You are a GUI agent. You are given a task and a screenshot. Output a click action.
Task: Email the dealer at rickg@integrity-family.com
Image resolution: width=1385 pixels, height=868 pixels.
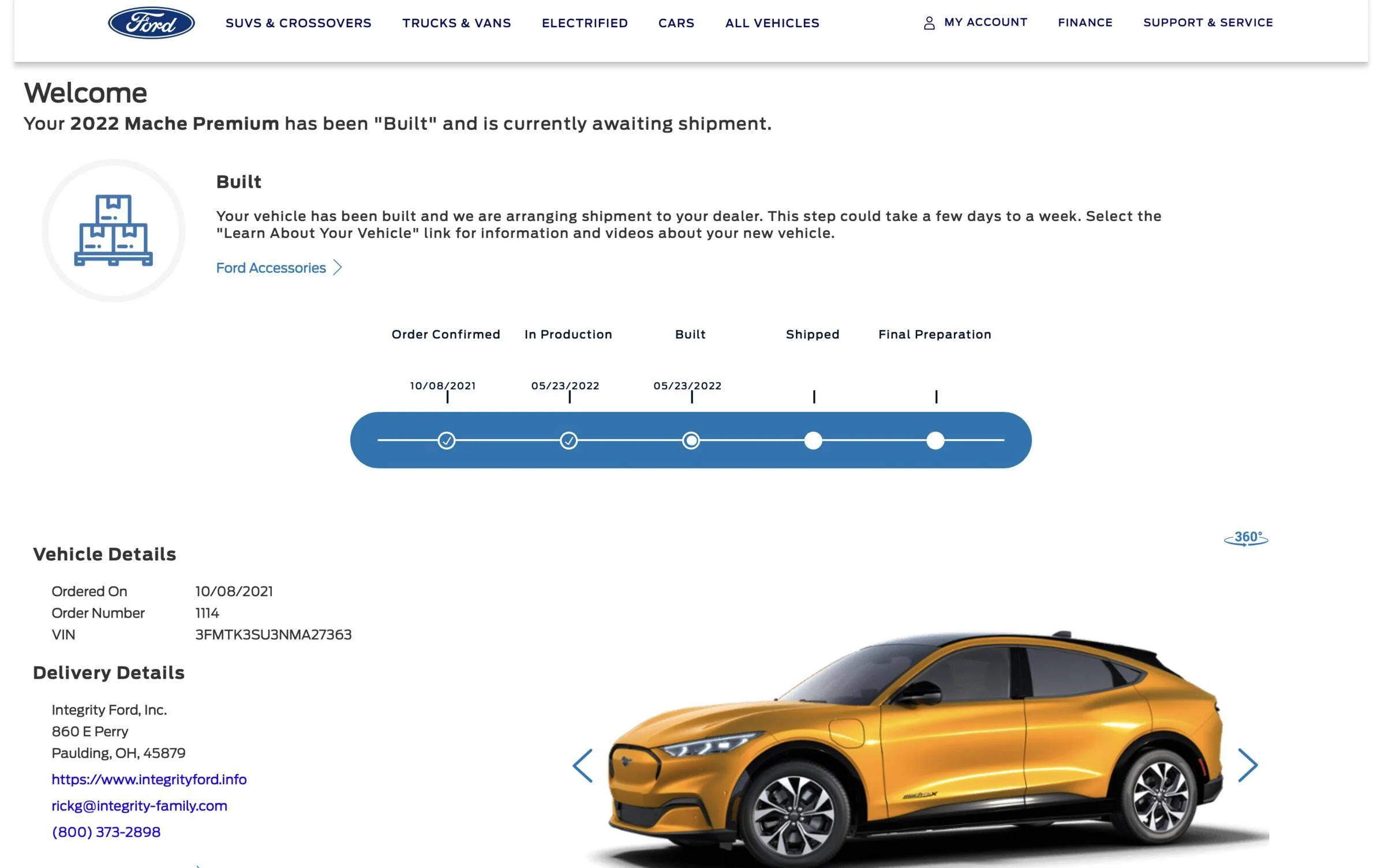click(x=139, y=806)
